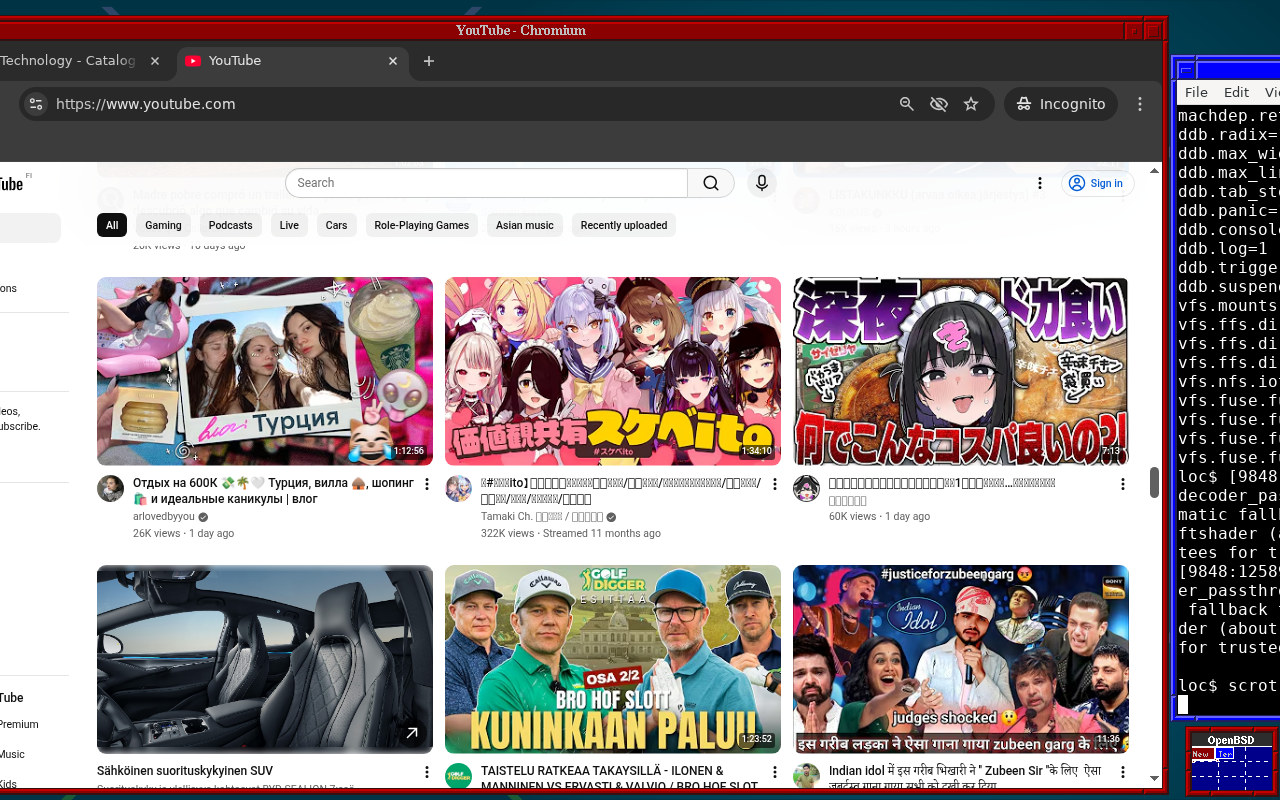Open video title Отдых на 600K
1280x800 pixels.
(273, 491)
